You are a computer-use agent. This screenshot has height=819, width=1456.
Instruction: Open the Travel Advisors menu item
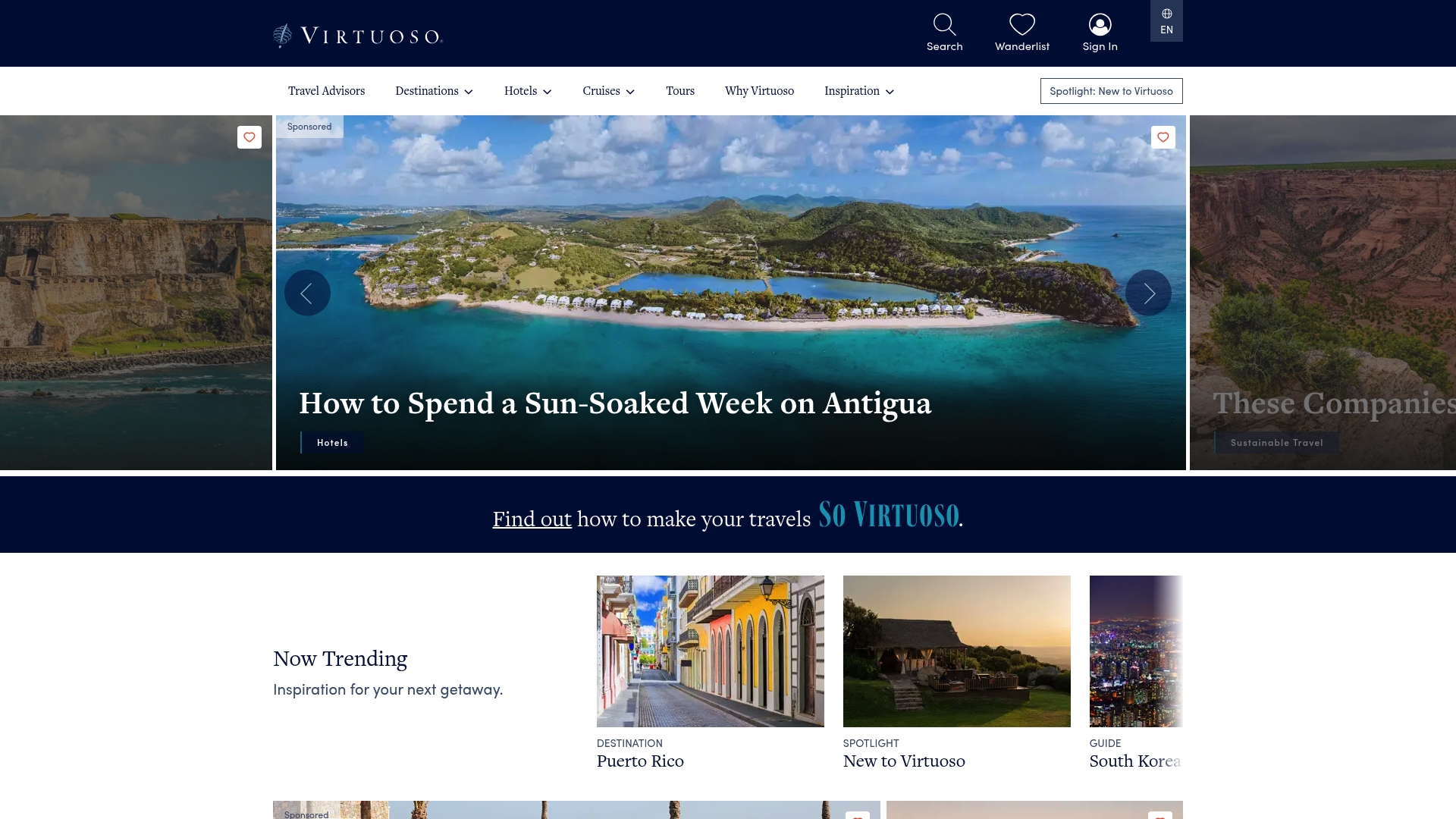click(326, 91)
